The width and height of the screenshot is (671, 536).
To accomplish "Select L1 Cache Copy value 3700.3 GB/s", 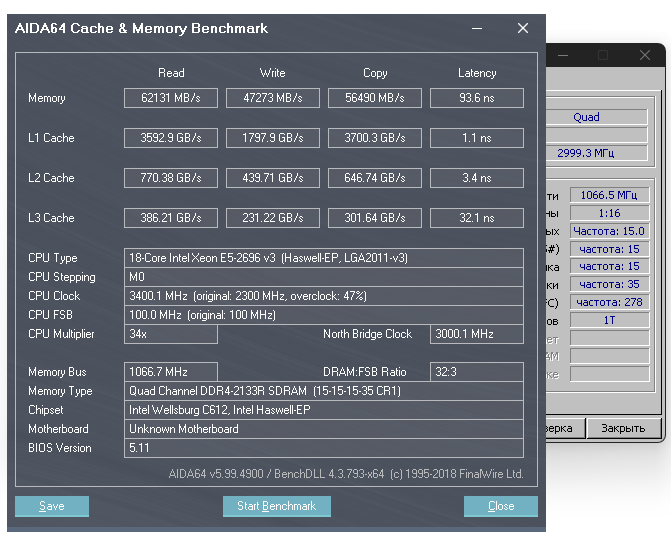I will [374, 138].
